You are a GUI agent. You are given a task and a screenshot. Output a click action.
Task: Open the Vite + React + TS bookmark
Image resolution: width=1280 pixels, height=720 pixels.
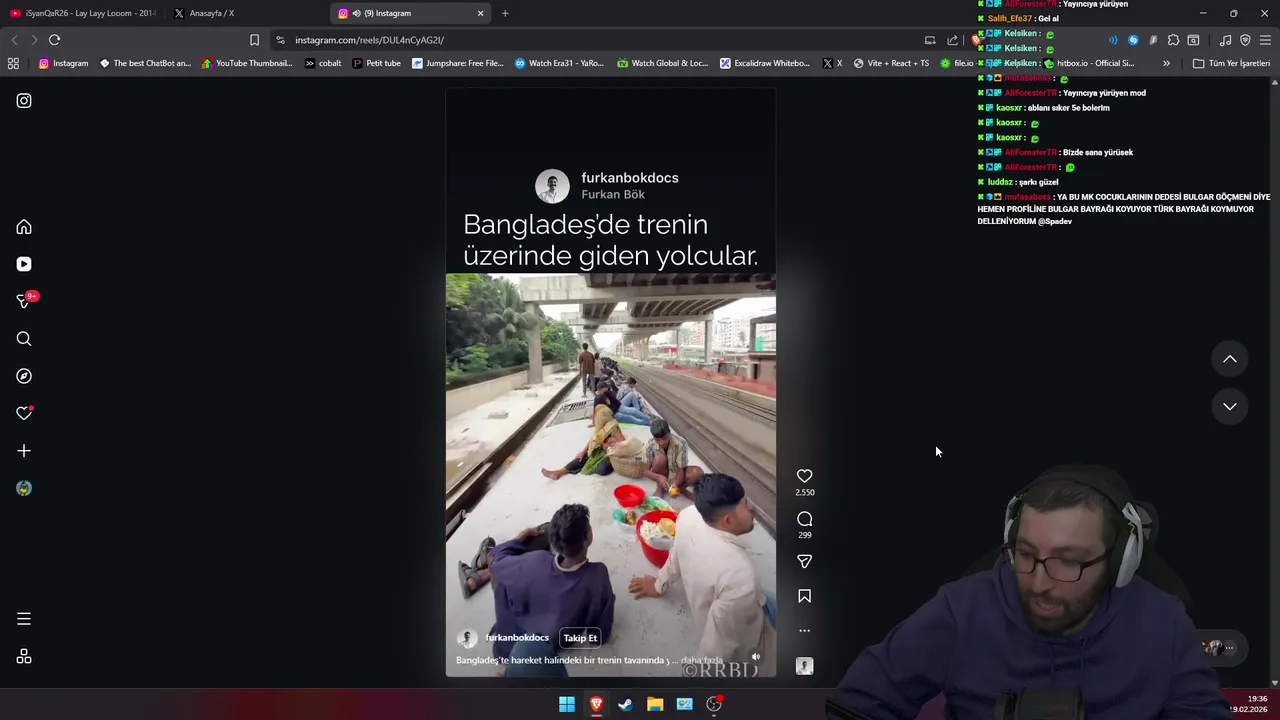tap(890, 63)
